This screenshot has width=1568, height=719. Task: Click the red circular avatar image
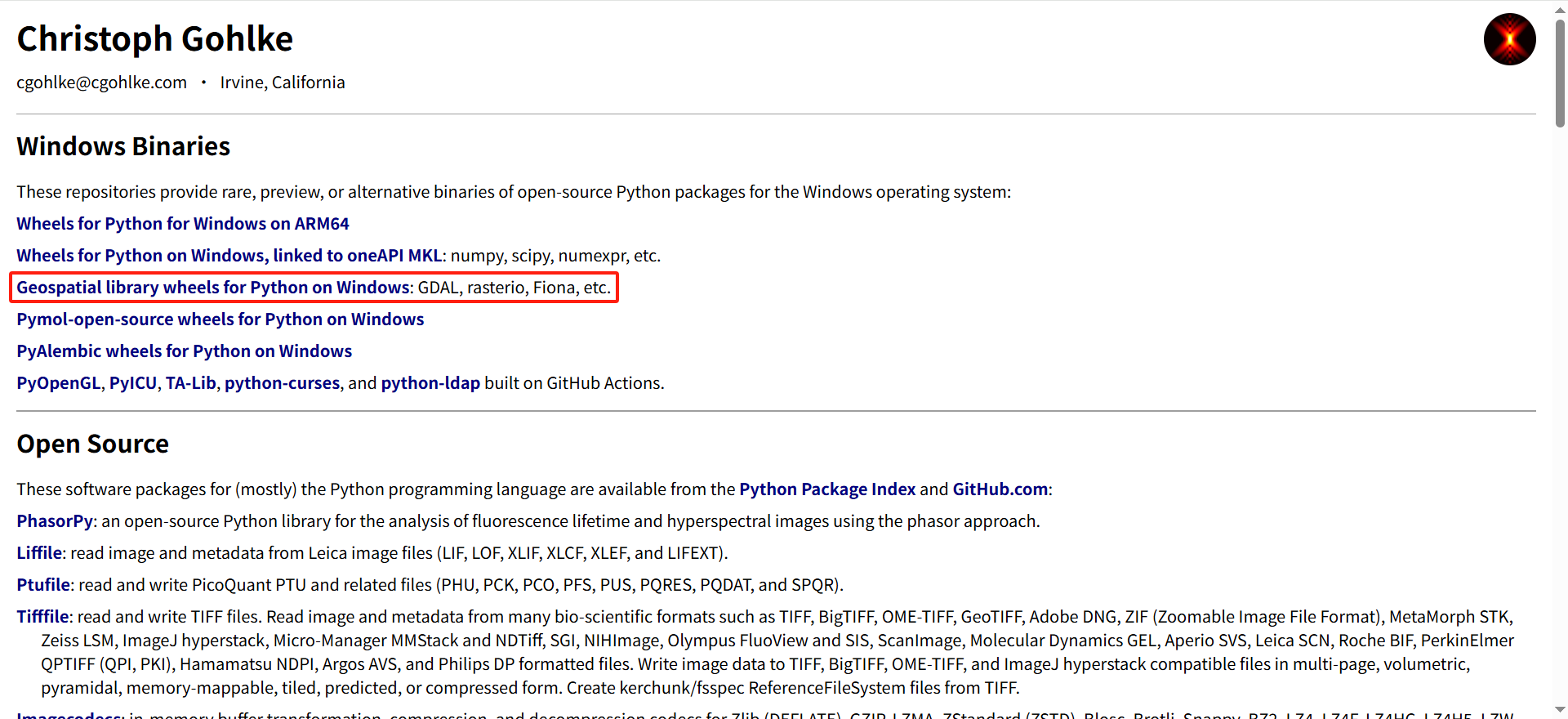pyautogui.click(x=1509, y=39)
